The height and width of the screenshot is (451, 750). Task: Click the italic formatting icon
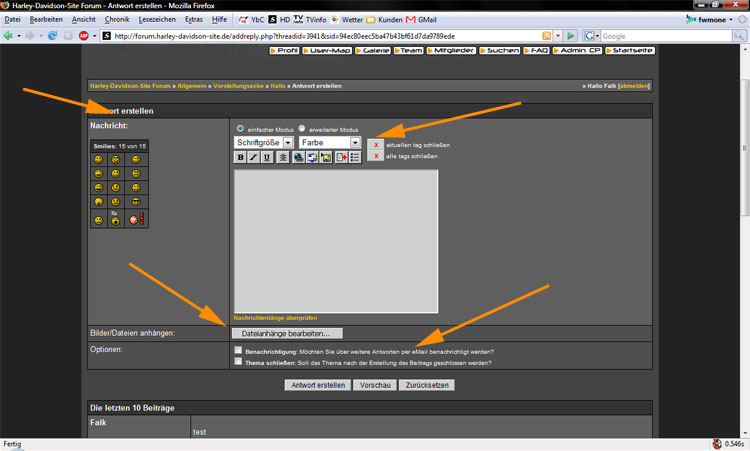[254, 157]
